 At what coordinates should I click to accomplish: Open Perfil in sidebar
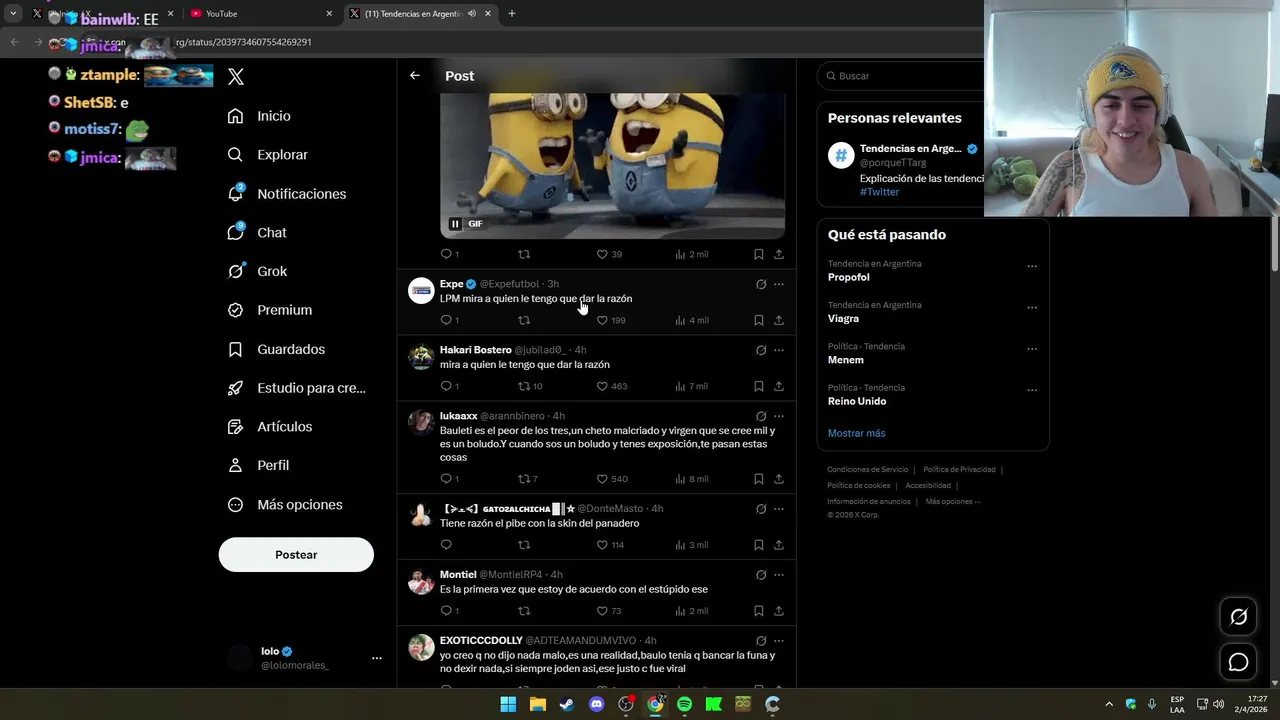pos(257,465)
